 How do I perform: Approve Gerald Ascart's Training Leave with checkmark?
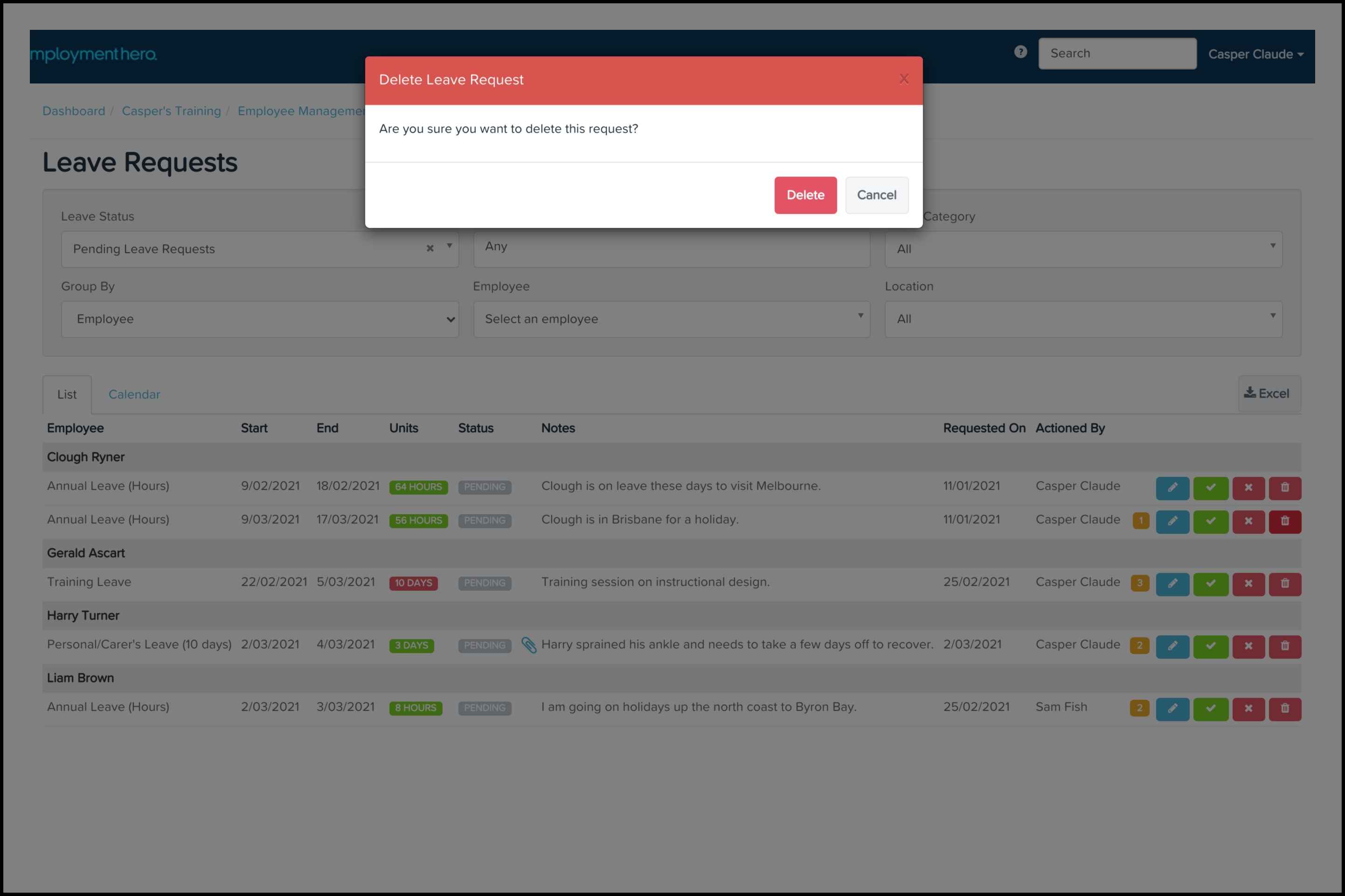coord(1210,584)
